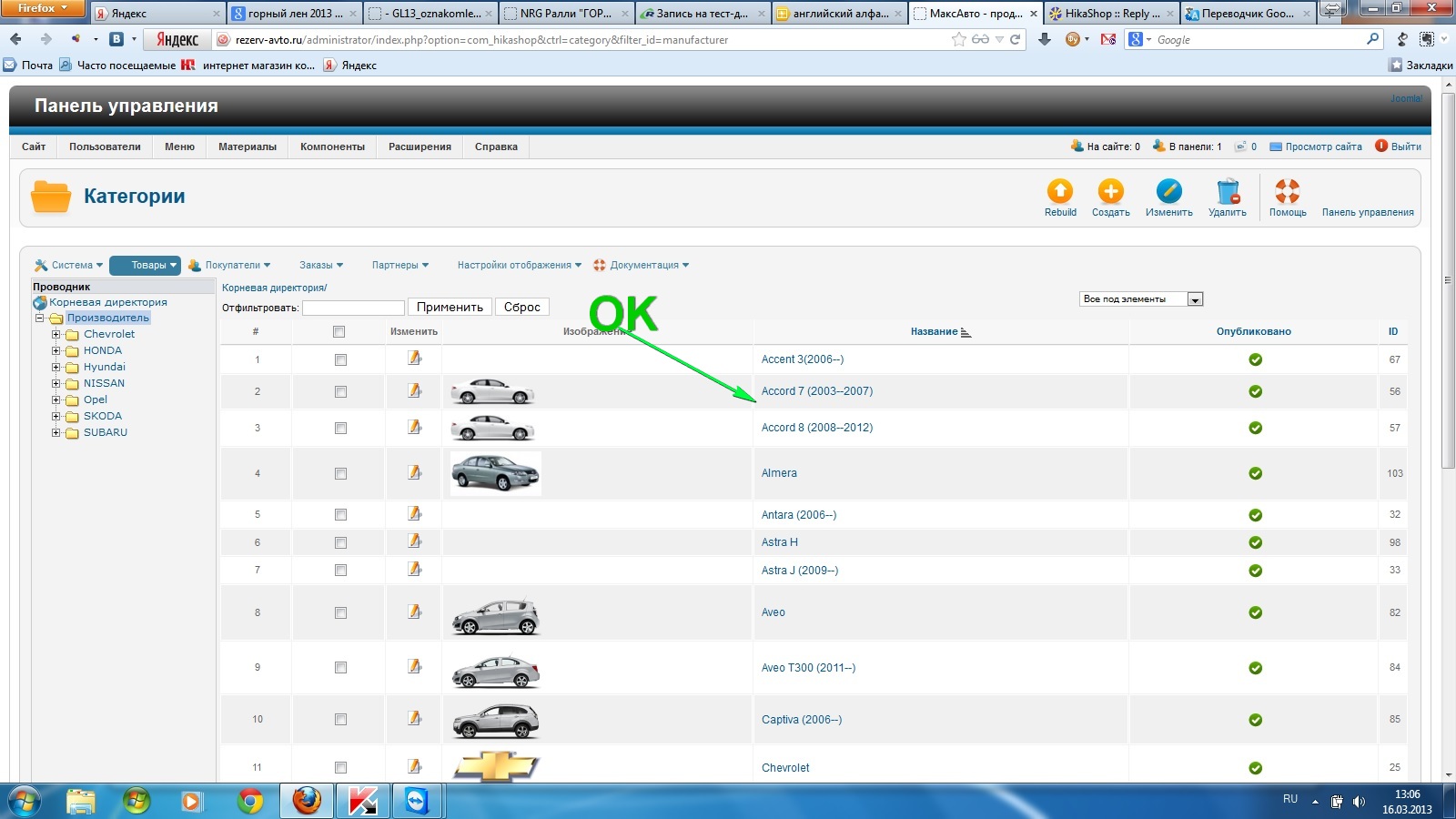Tick checkbox for Astra H row
The height and width of the screenshot is (819, 1456).
point(340,542)
